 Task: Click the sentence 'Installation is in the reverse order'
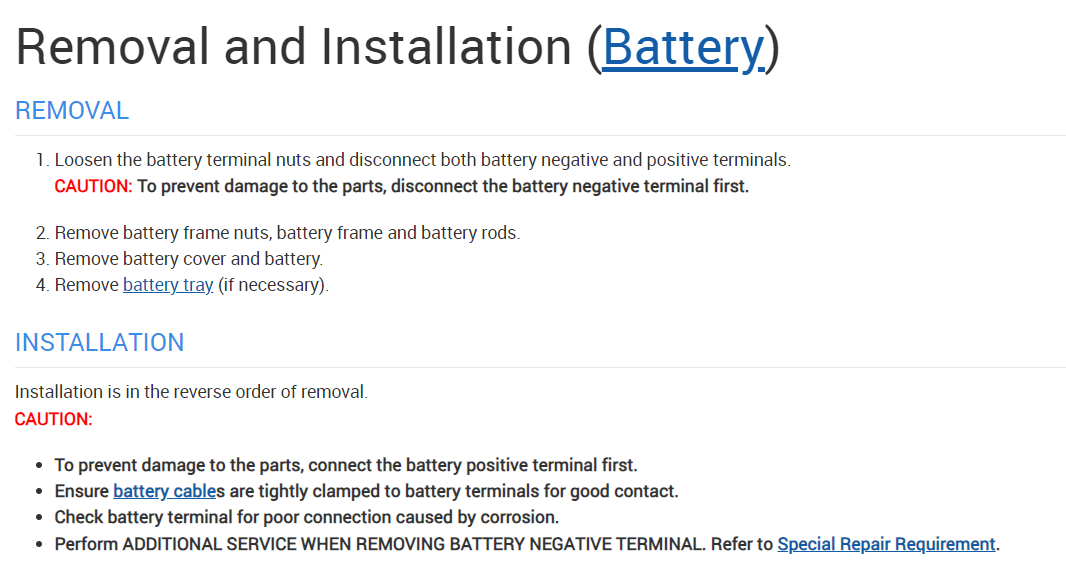click(191, 392)
